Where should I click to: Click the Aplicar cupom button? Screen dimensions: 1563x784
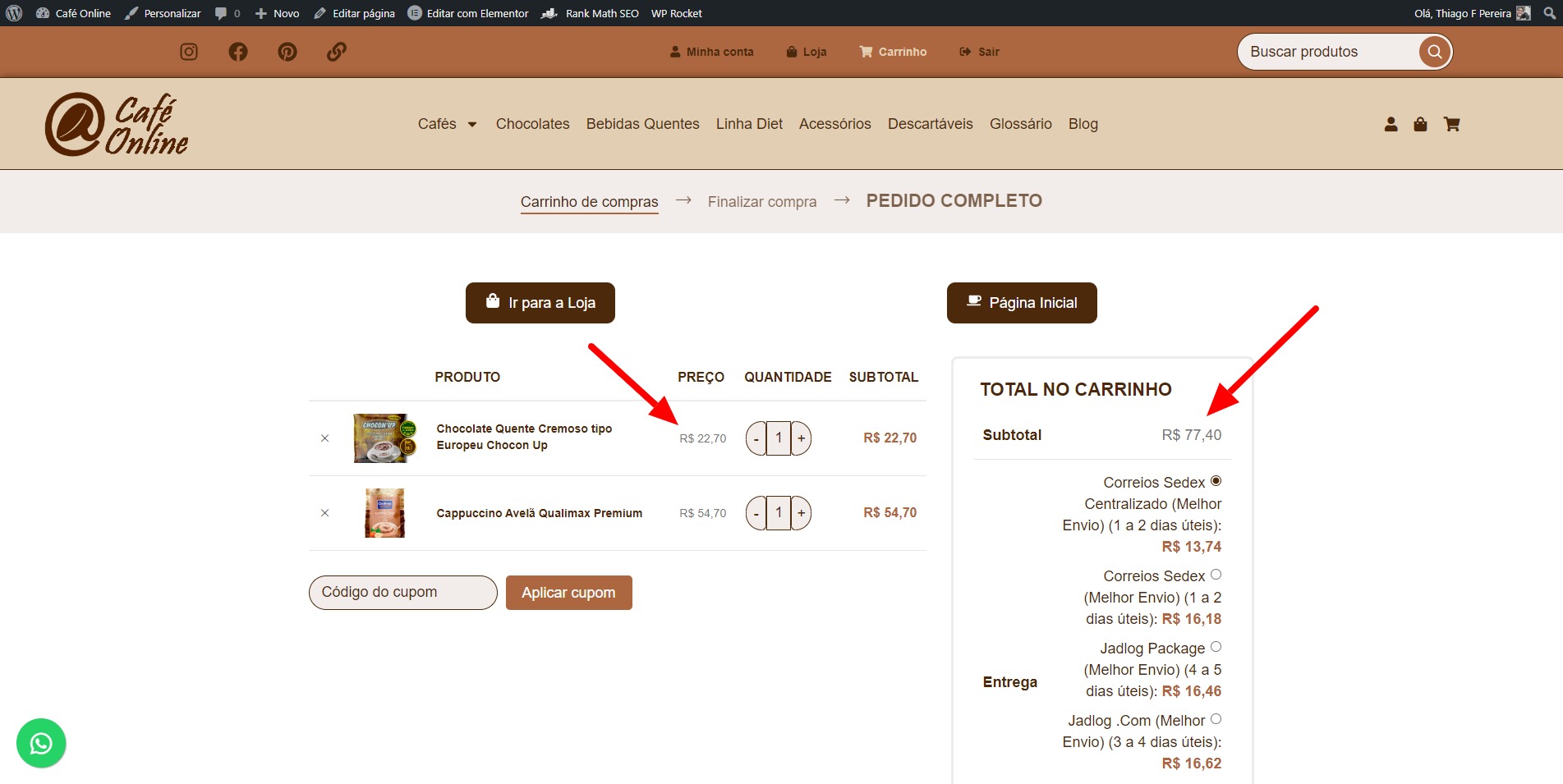coord(569,593)
